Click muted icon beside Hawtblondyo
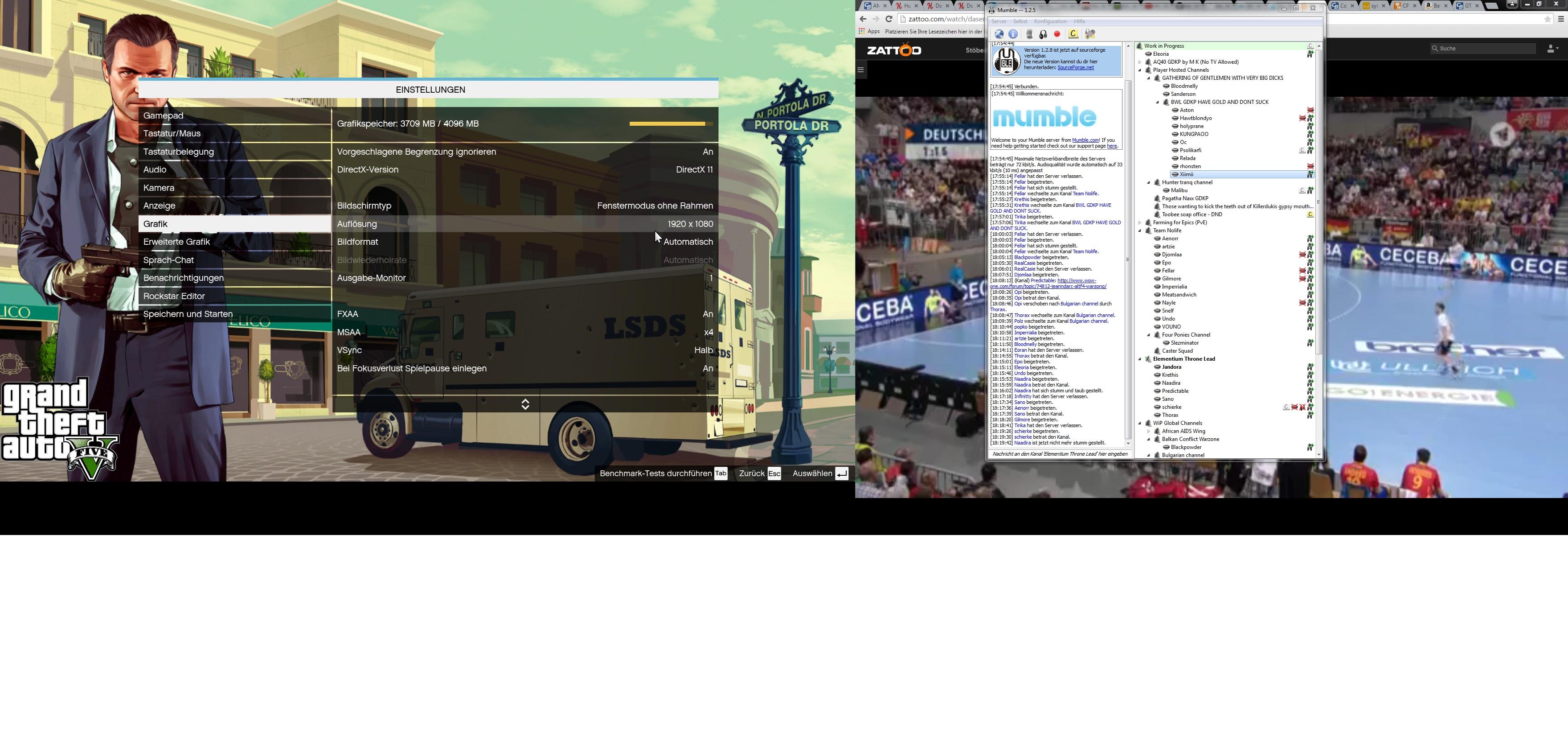Image resolution: width=1568 pixels, height=745 pixels. coord(1302,118)
